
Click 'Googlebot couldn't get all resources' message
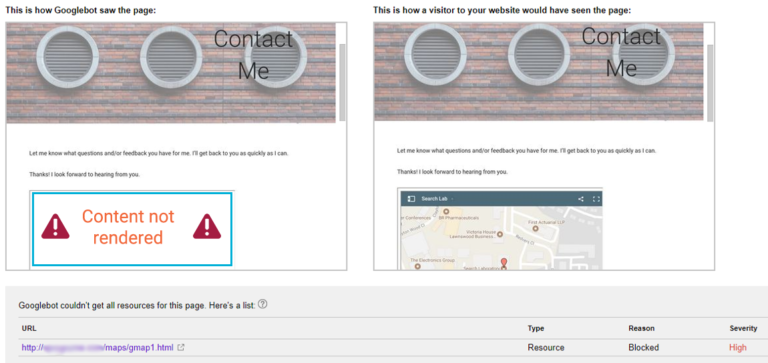pyautogui.click(x=137, y=305)
